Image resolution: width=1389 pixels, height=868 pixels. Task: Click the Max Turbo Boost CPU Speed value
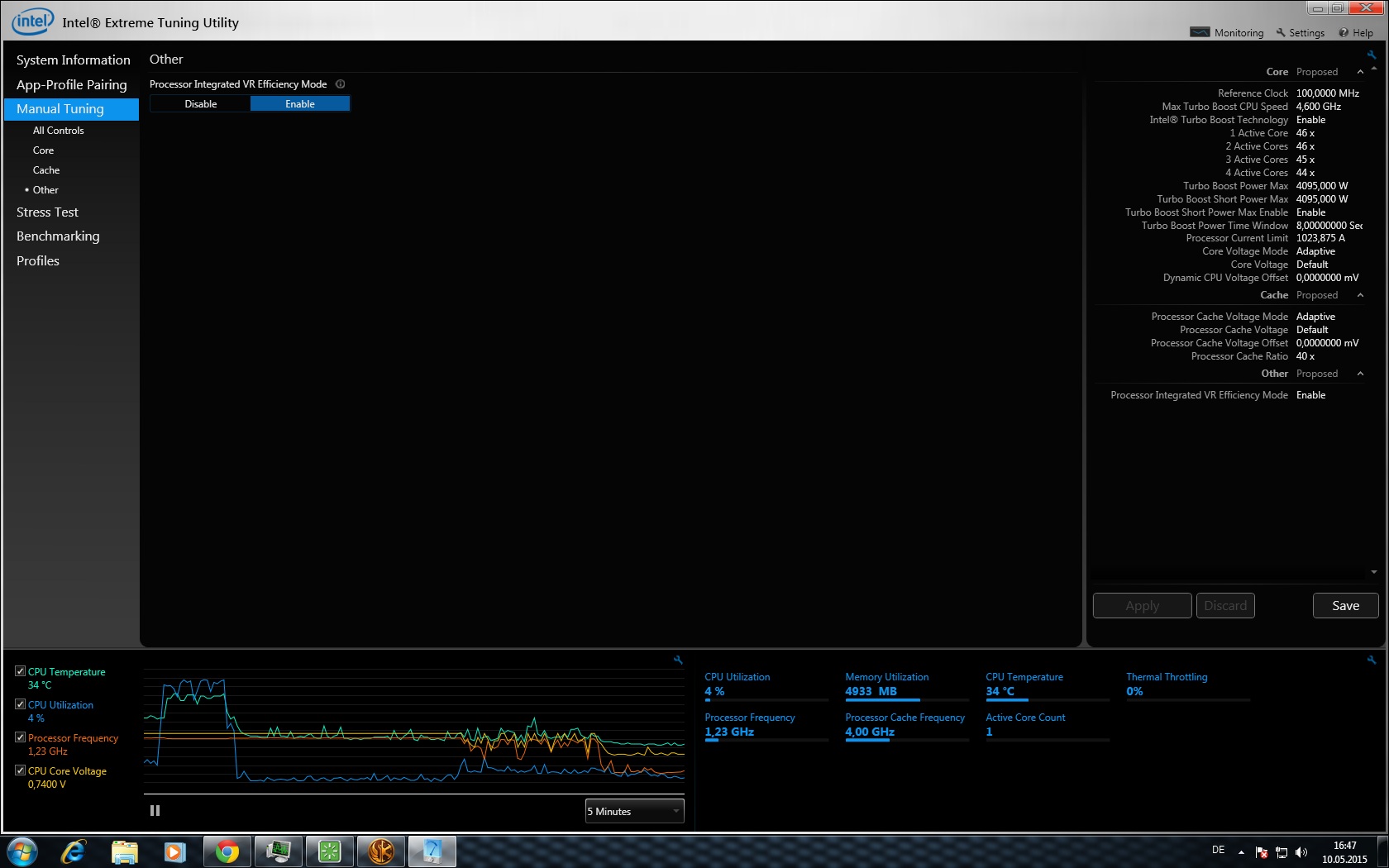(x=1319, y=107)
